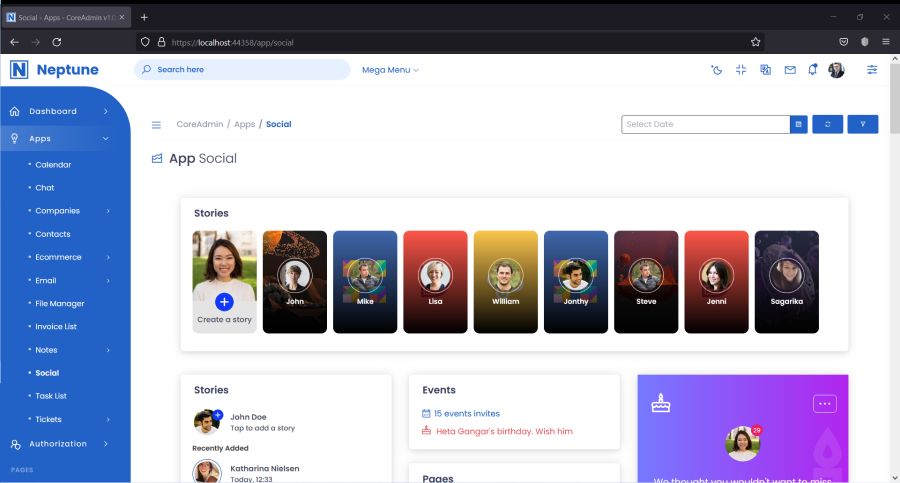This screenshot has height=483, width=900.
Task: Click the blue filter button
Action: (863, 124)
